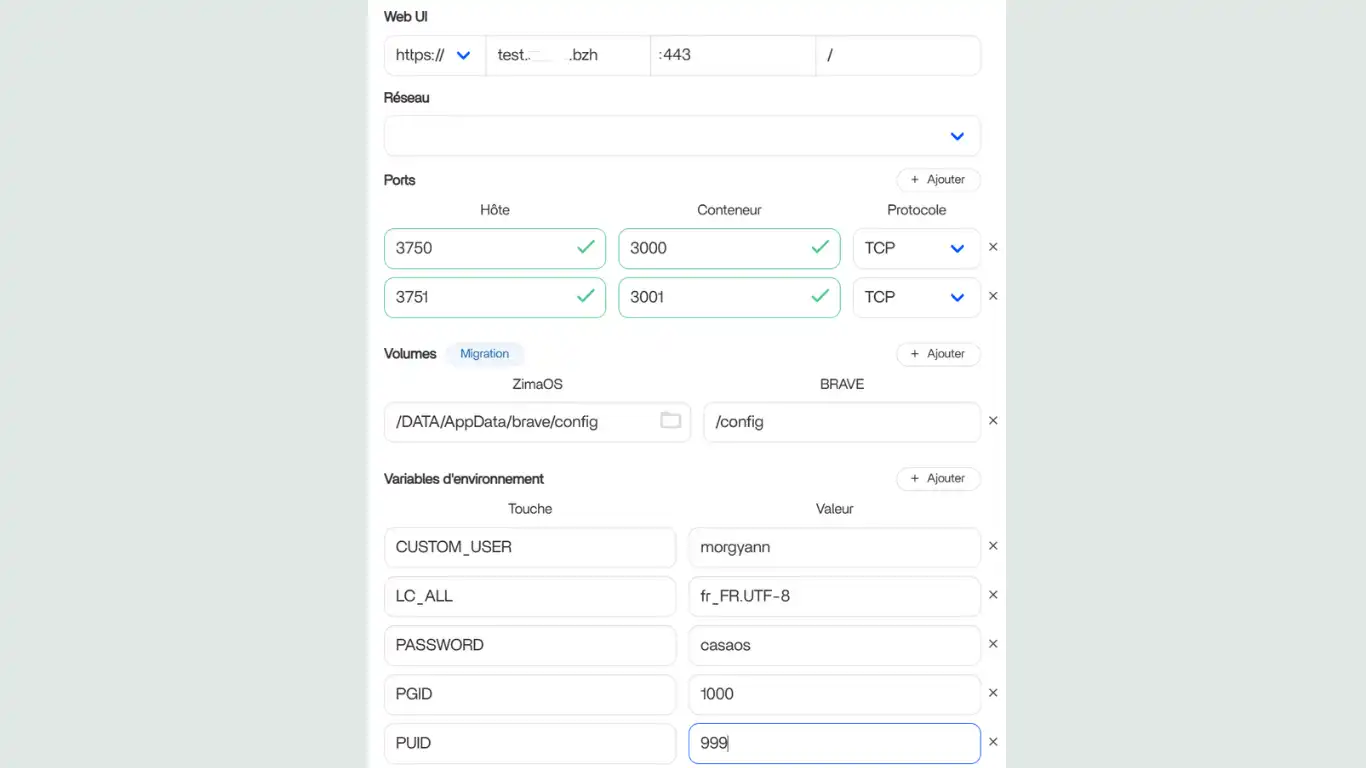Add a new port with Ajouter
The width and height of the screenshot is (1366, 768).
tap(938, 180)
